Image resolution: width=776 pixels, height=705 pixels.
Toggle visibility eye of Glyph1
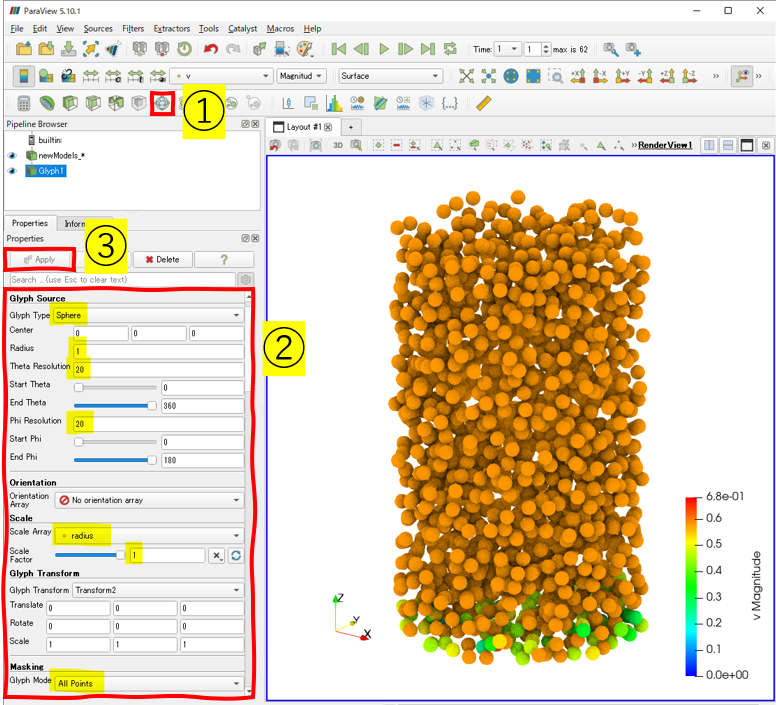pos(13,171)
